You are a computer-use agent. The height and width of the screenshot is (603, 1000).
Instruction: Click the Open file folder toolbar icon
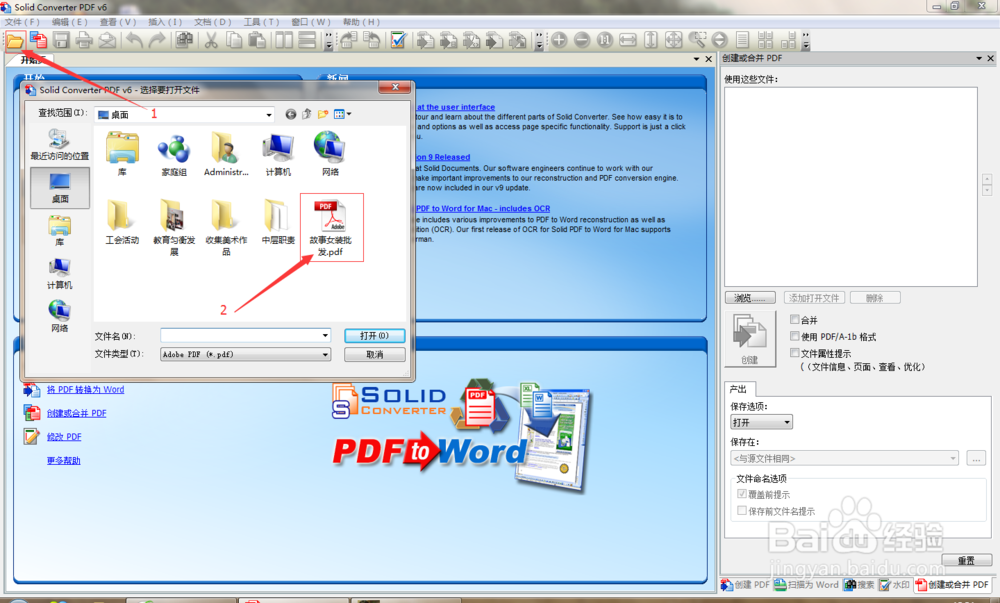click(15, 41)
